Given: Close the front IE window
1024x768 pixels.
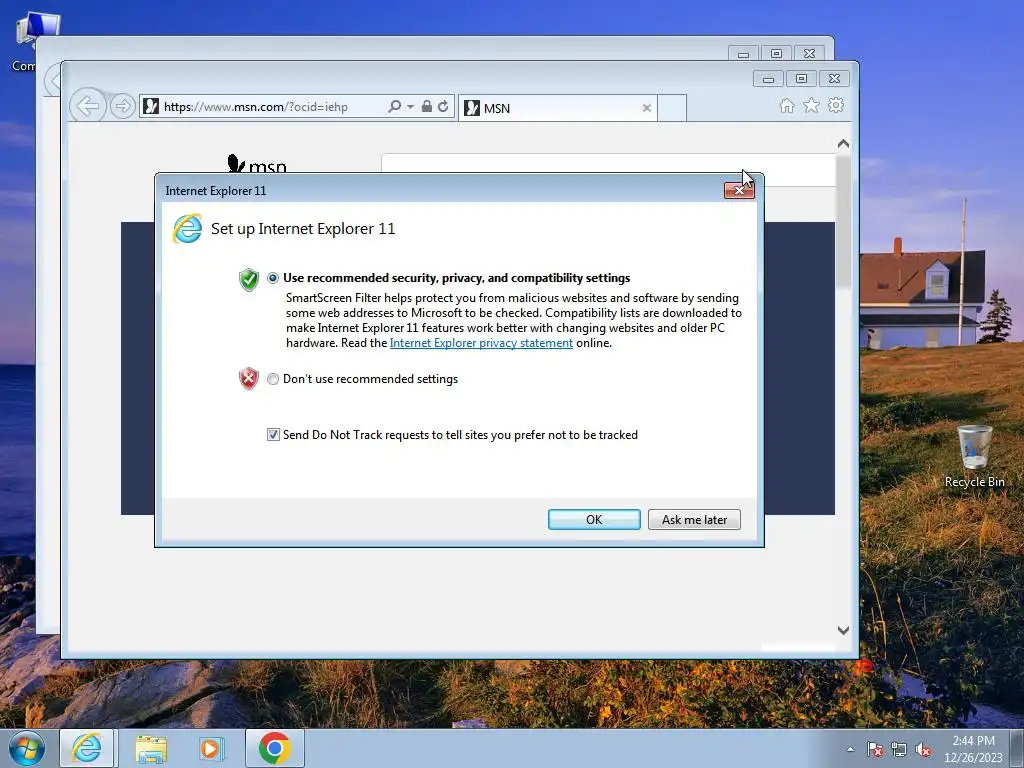Looking at the screenshot, I should (835, 79).
